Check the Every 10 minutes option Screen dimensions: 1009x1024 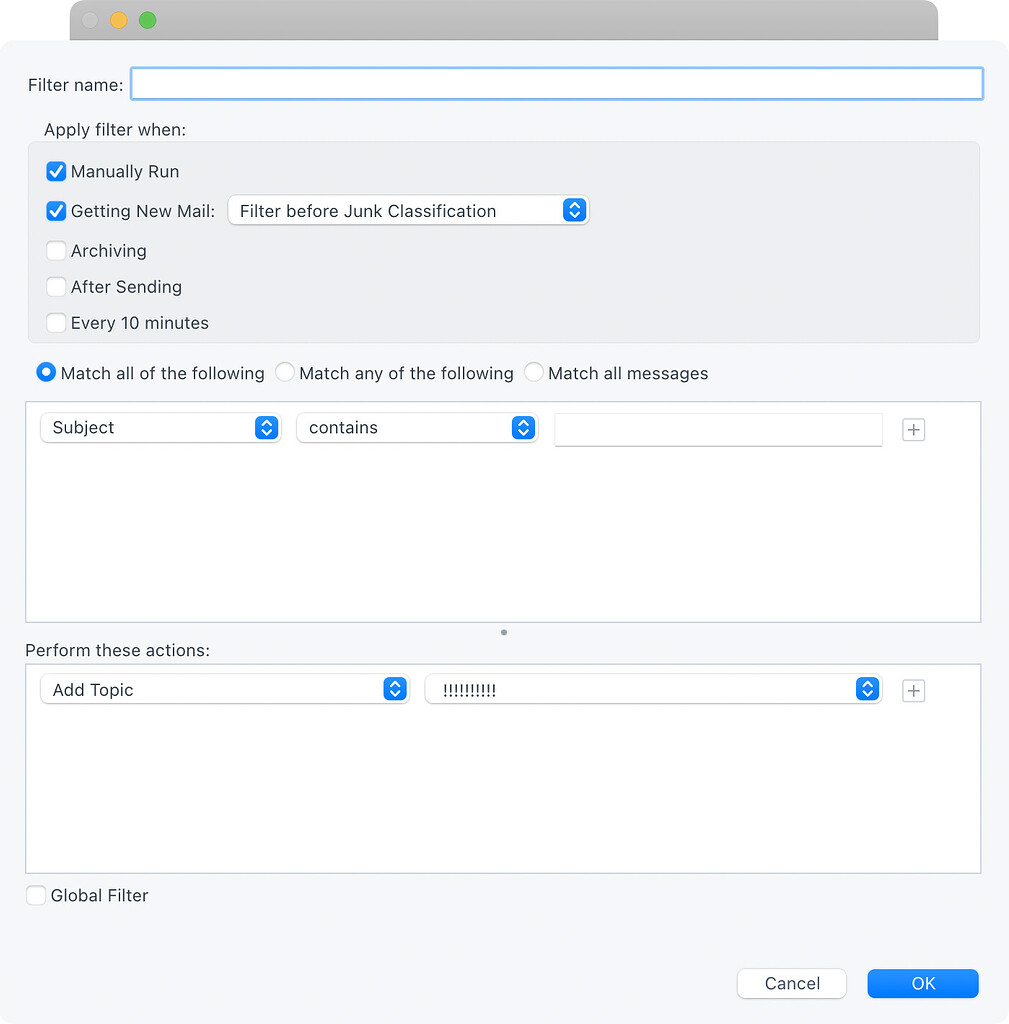pyautogui.click(x=56, y=323)
